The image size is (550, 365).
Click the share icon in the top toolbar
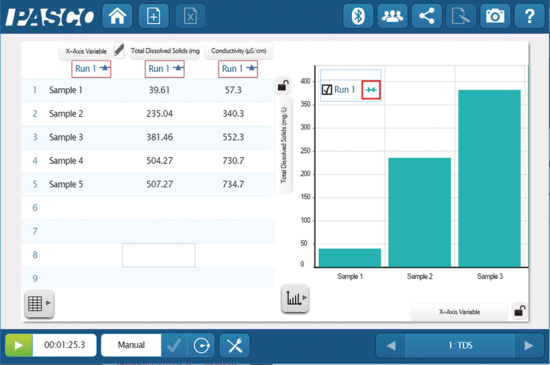427,16
